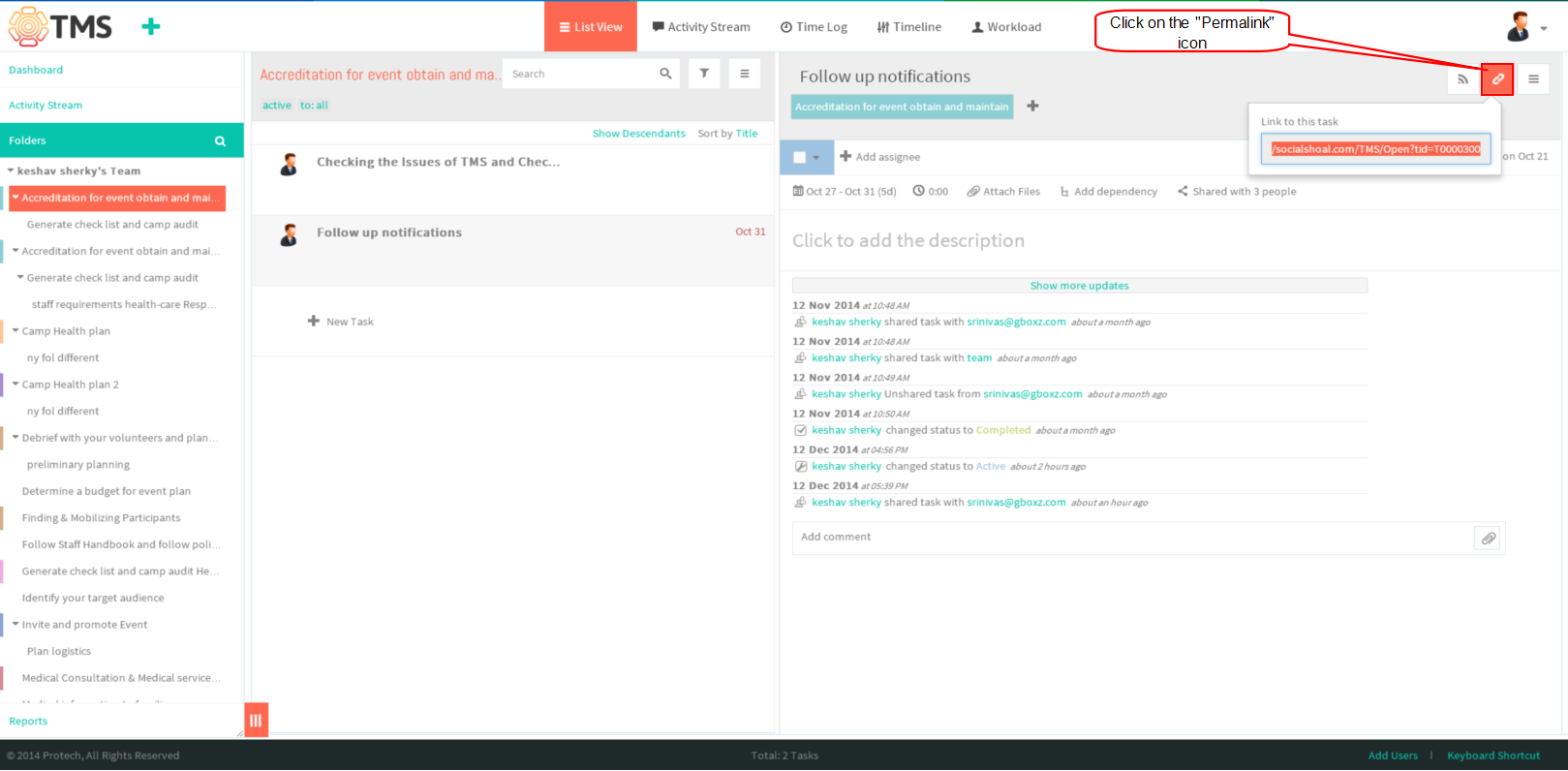
Task: Click the filter funnel icon
Action: coord(704,74)
